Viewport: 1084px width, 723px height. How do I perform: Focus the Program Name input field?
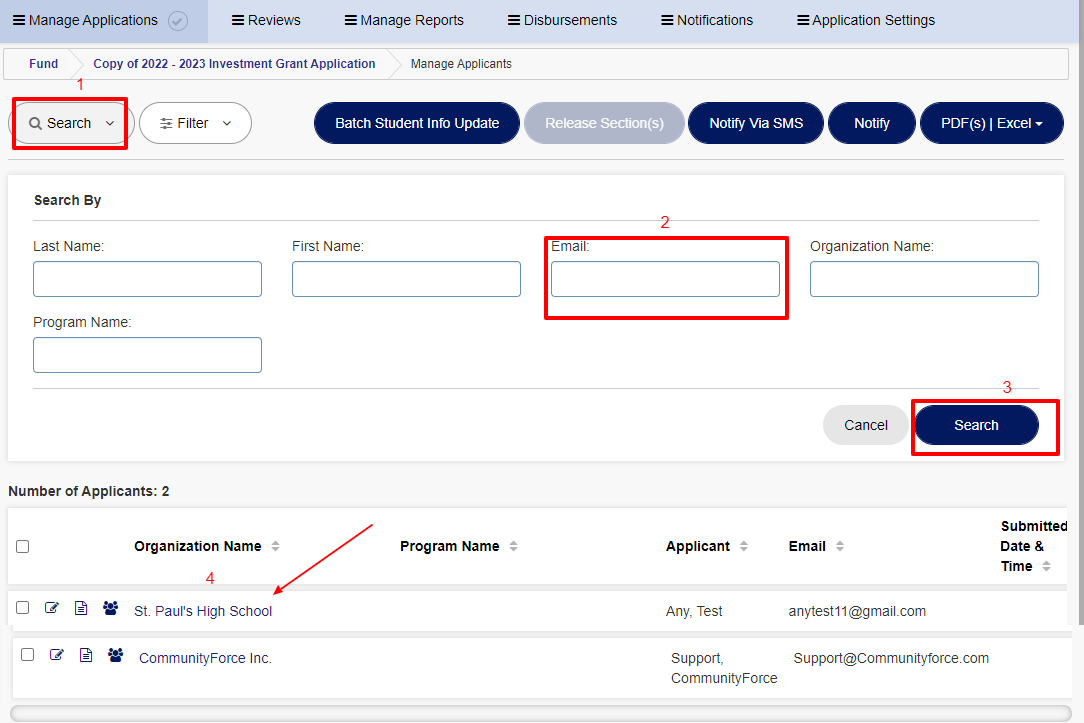(x=147, y=355)
